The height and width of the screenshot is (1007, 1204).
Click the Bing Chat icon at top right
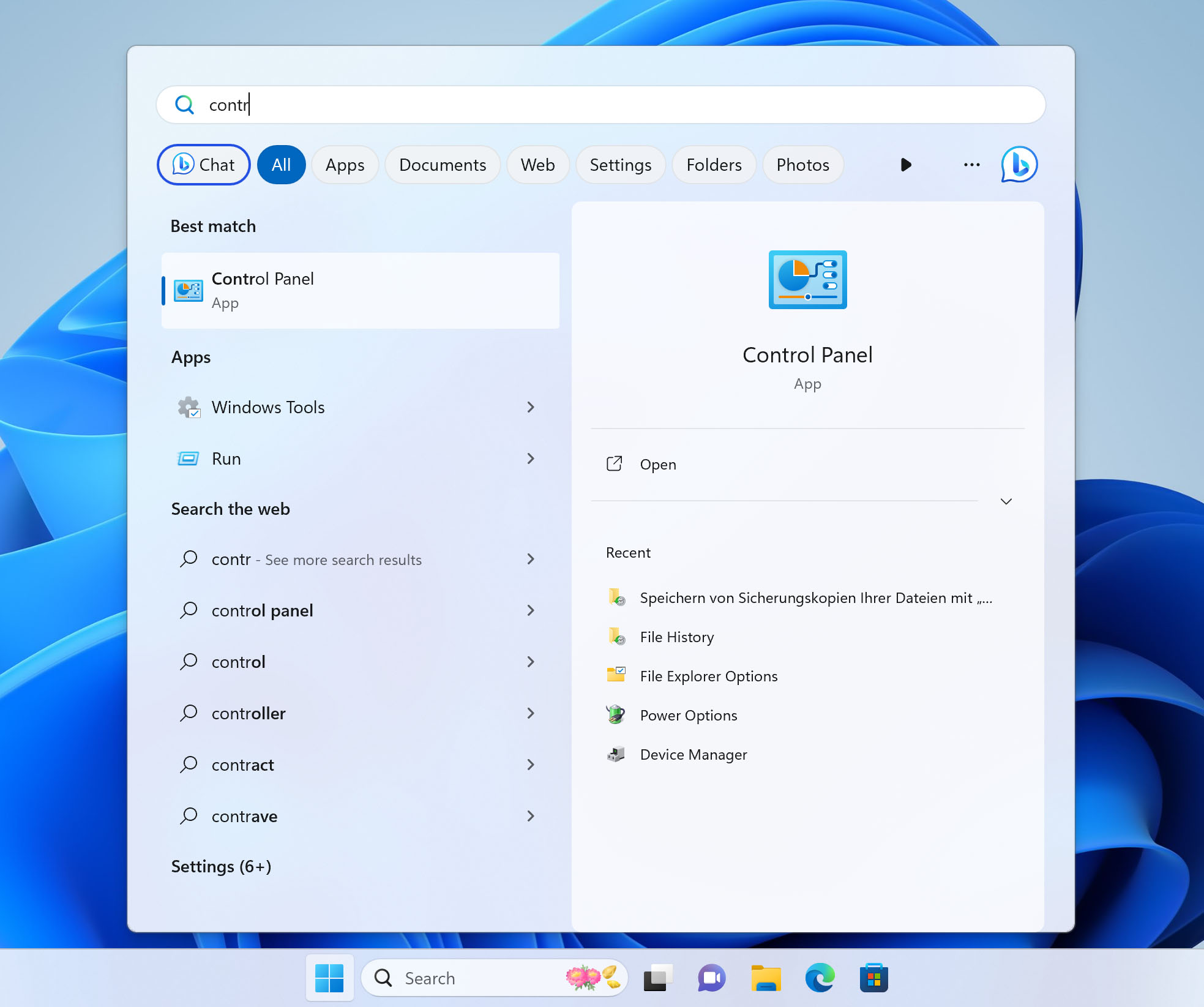coord(1019,165)
